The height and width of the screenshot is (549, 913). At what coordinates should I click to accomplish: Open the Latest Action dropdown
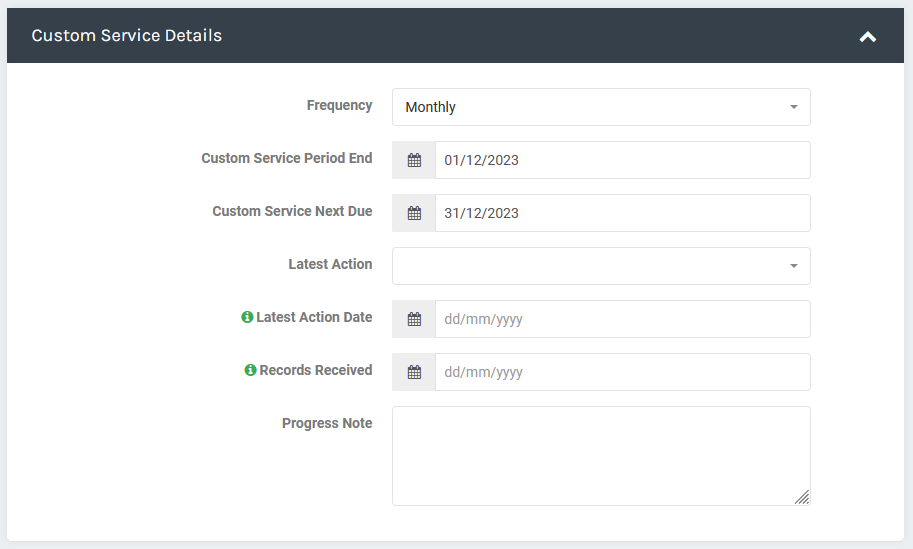point(601,266)
